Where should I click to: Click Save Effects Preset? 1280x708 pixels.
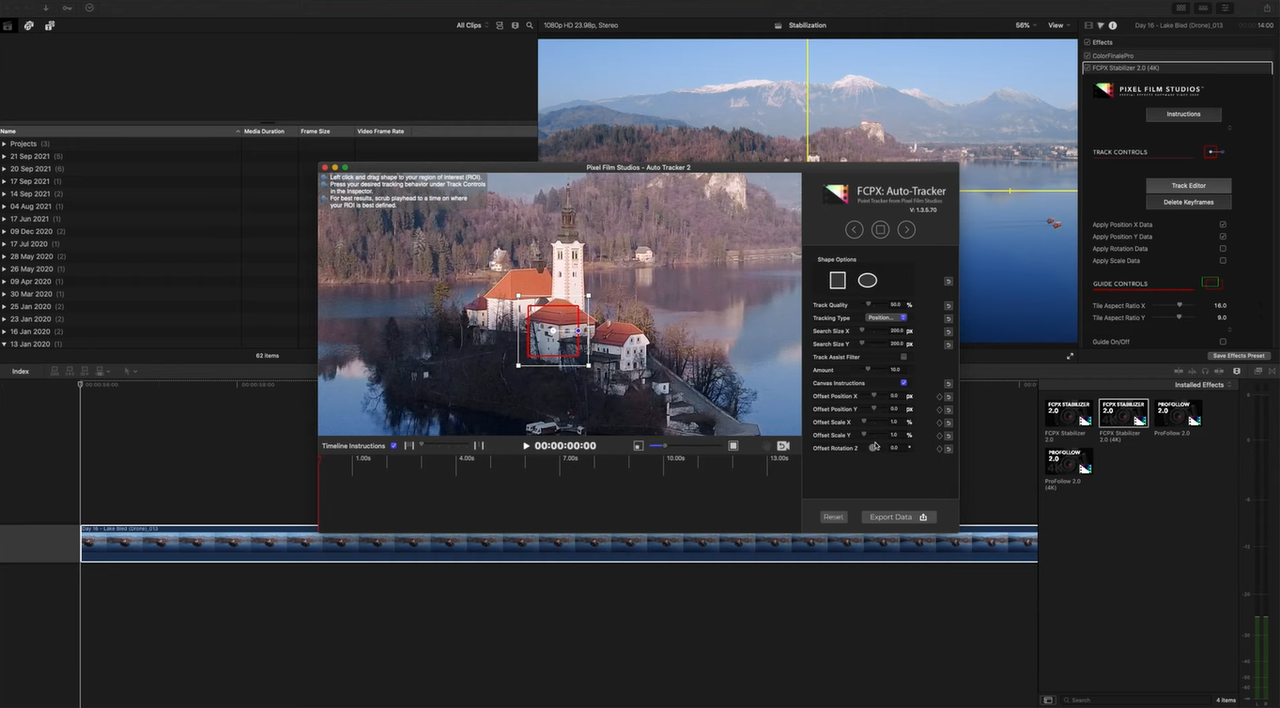1239,356
